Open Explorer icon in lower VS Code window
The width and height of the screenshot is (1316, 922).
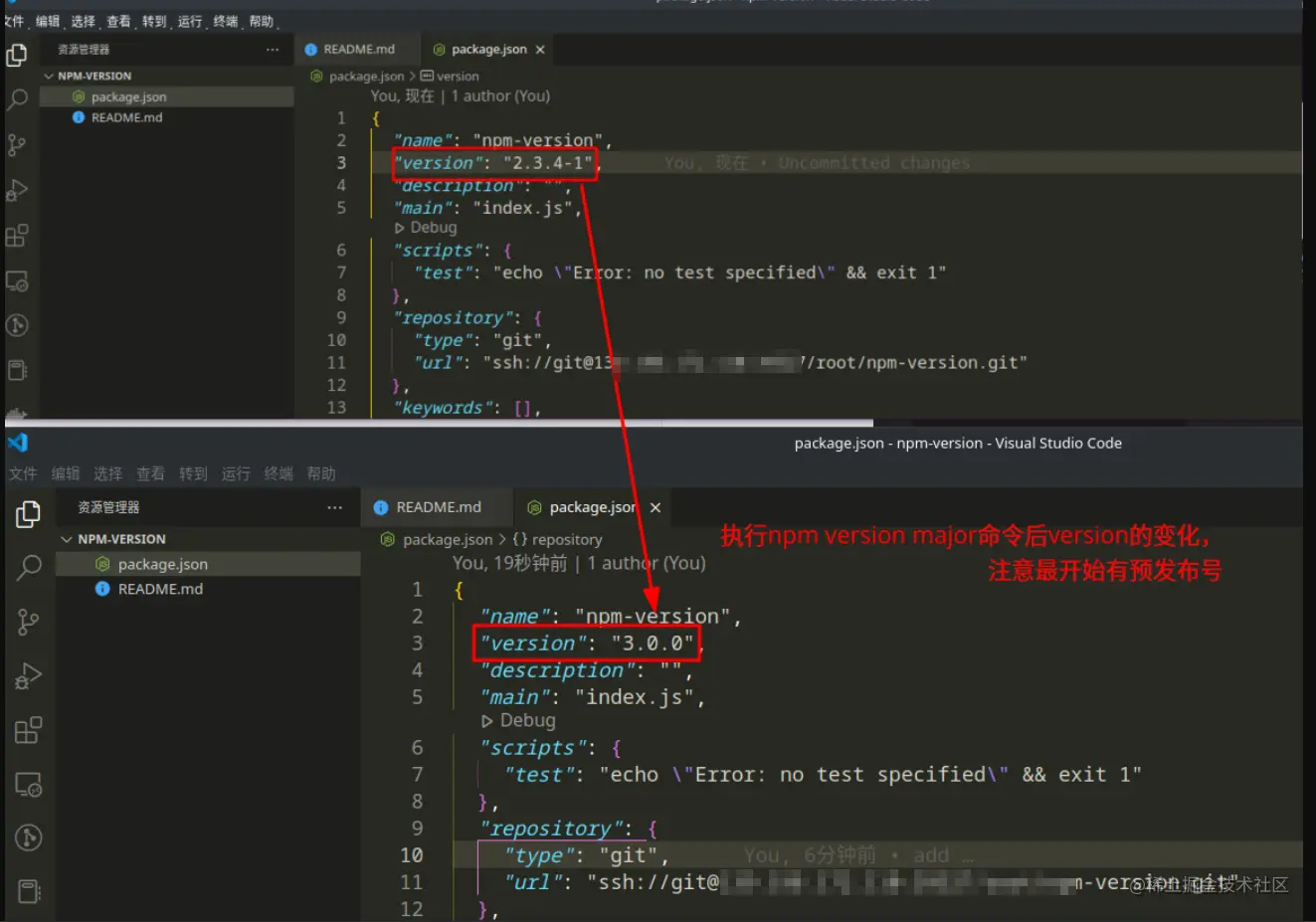(28, 514)
